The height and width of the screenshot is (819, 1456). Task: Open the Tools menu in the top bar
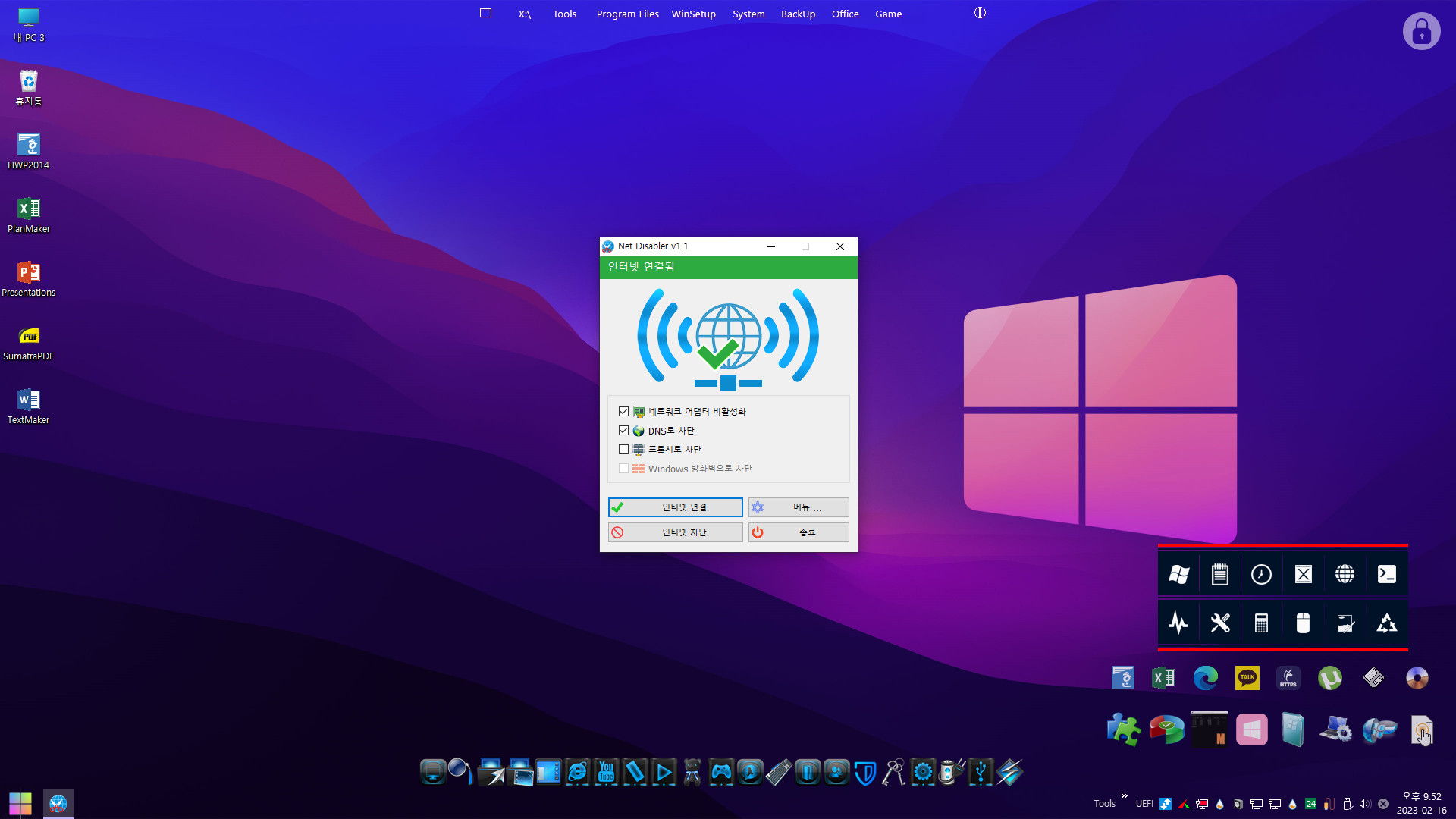coord(564,14)
